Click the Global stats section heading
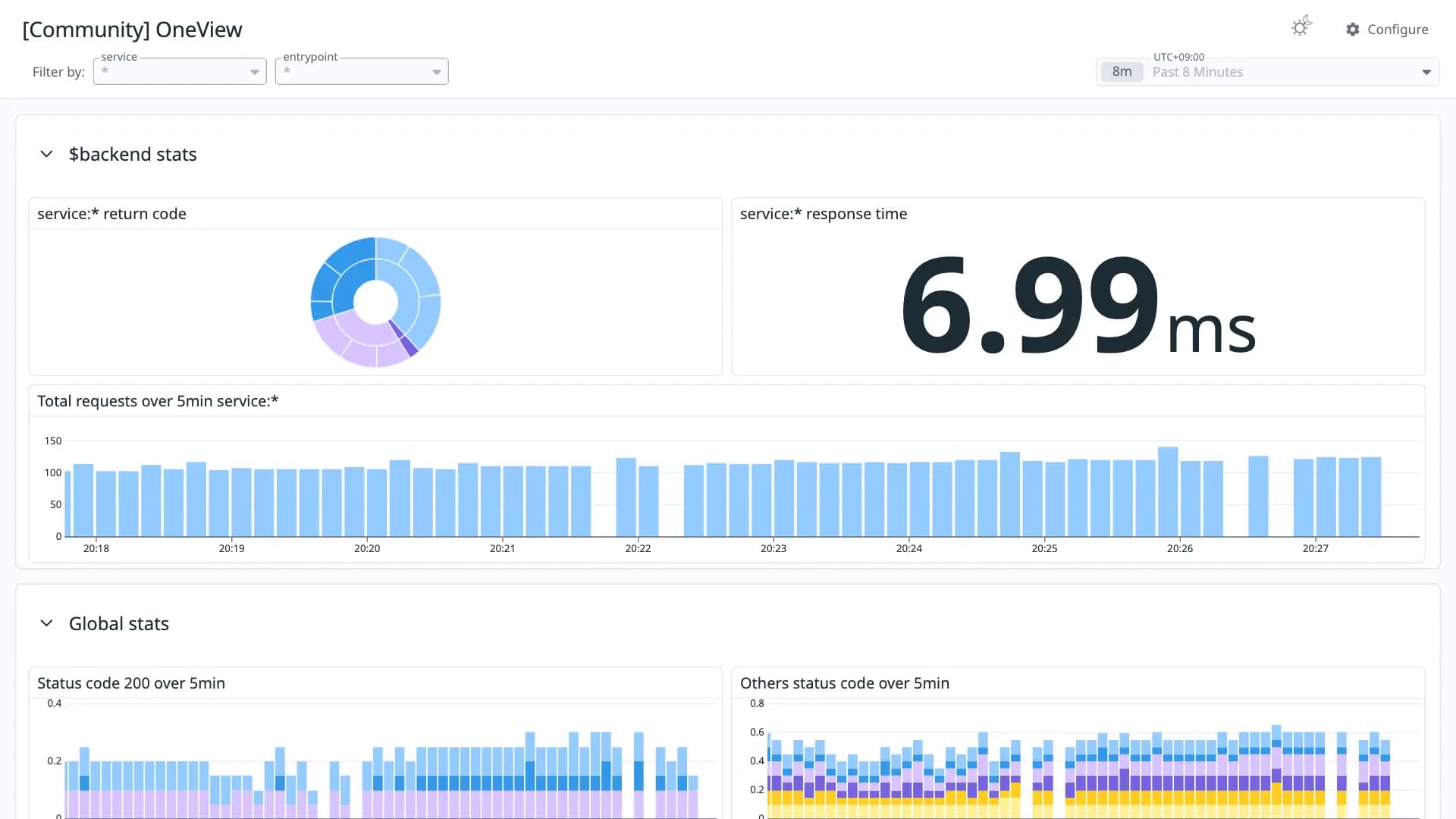Screen dimensions: 1456x819 (119, 624)
